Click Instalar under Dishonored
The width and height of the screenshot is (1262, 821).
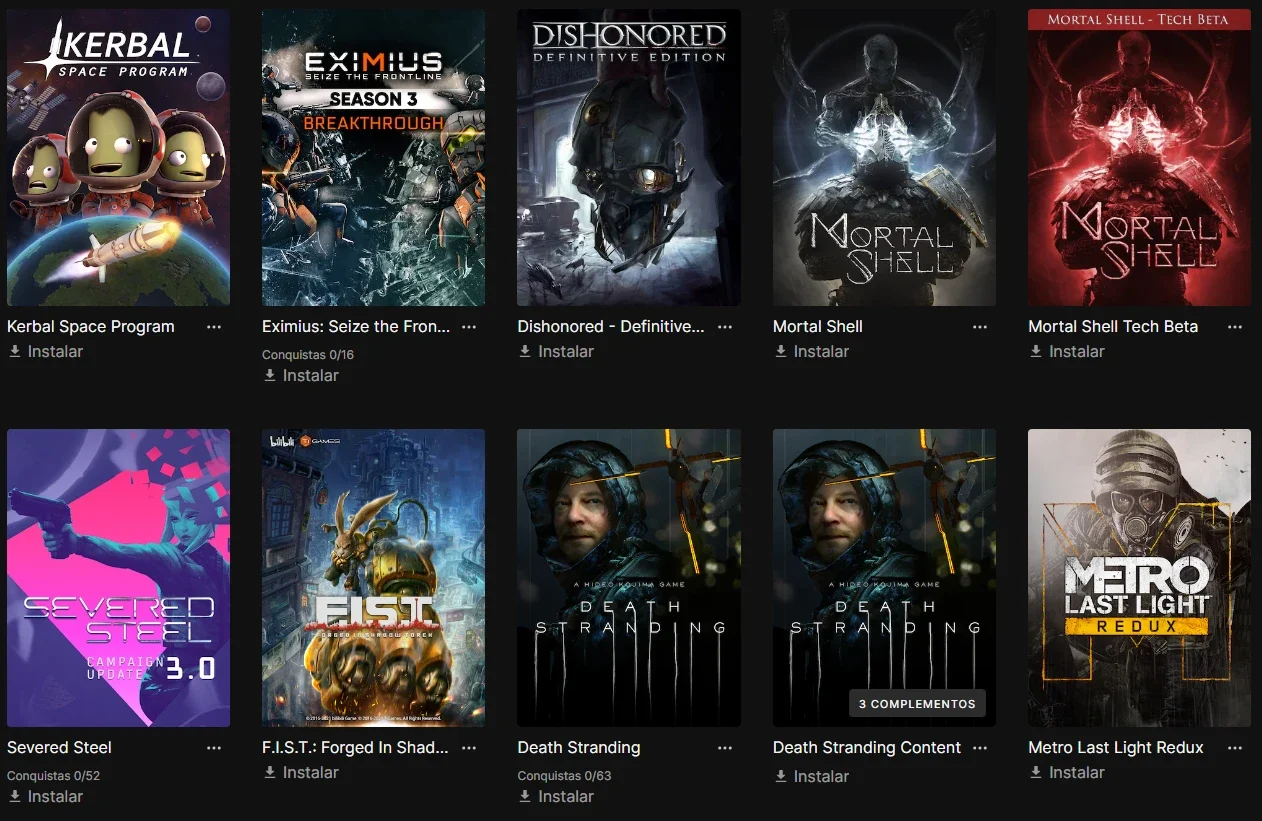[x=556, y=352]
